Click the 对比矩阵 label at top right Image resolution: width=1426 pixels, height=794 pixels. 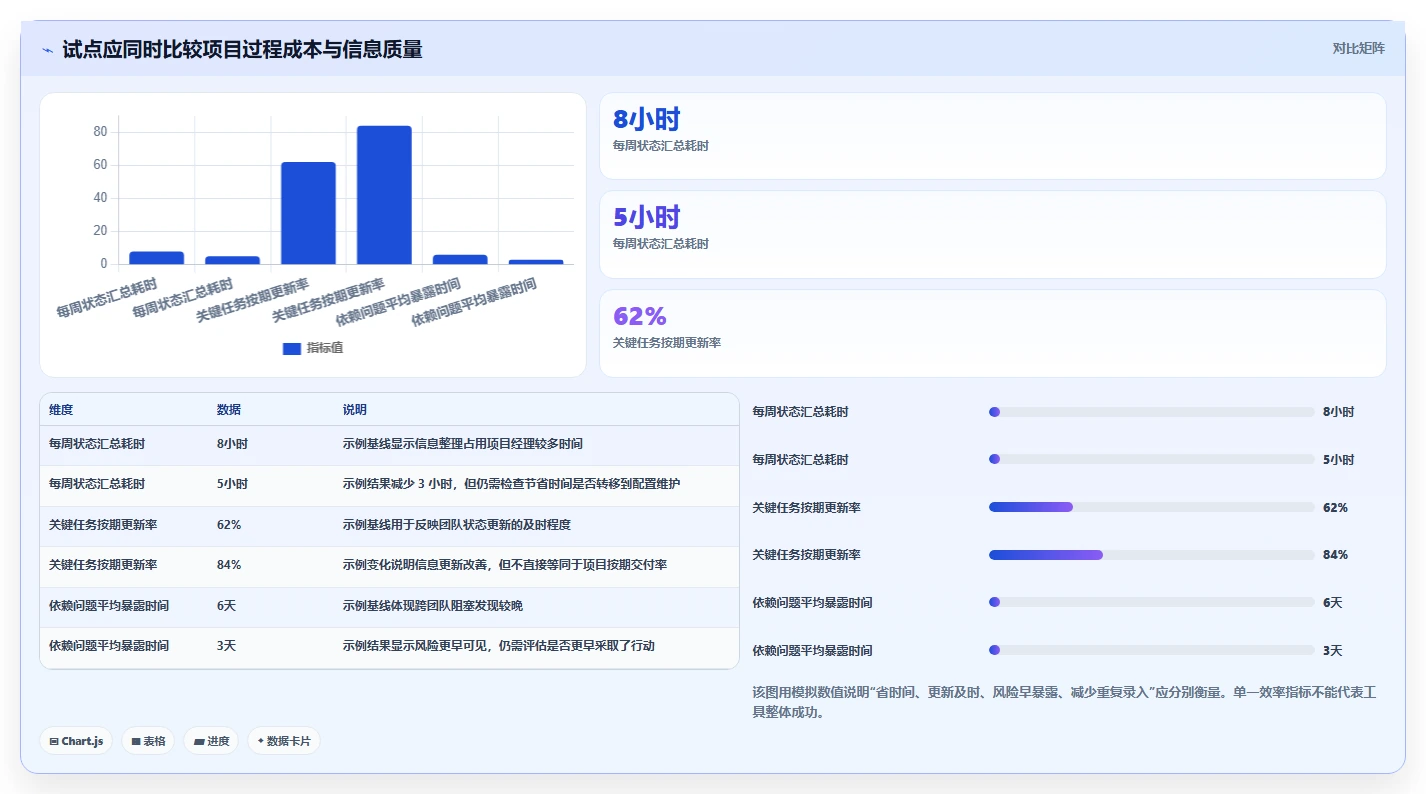(1358, 48)
